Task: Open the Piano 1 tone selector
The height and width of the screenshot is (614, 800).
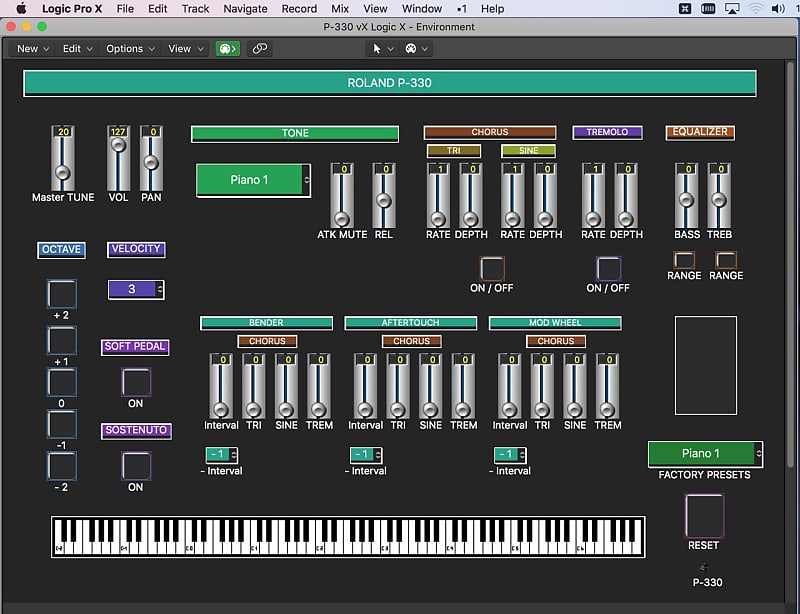Action: tap(252, 180)
